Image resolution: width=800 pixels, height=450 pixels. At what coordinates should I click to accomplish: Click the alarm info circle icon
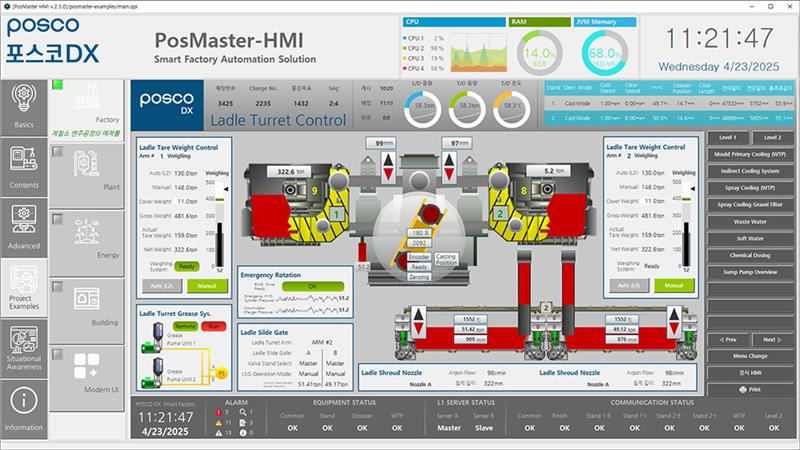click(243, 433)
